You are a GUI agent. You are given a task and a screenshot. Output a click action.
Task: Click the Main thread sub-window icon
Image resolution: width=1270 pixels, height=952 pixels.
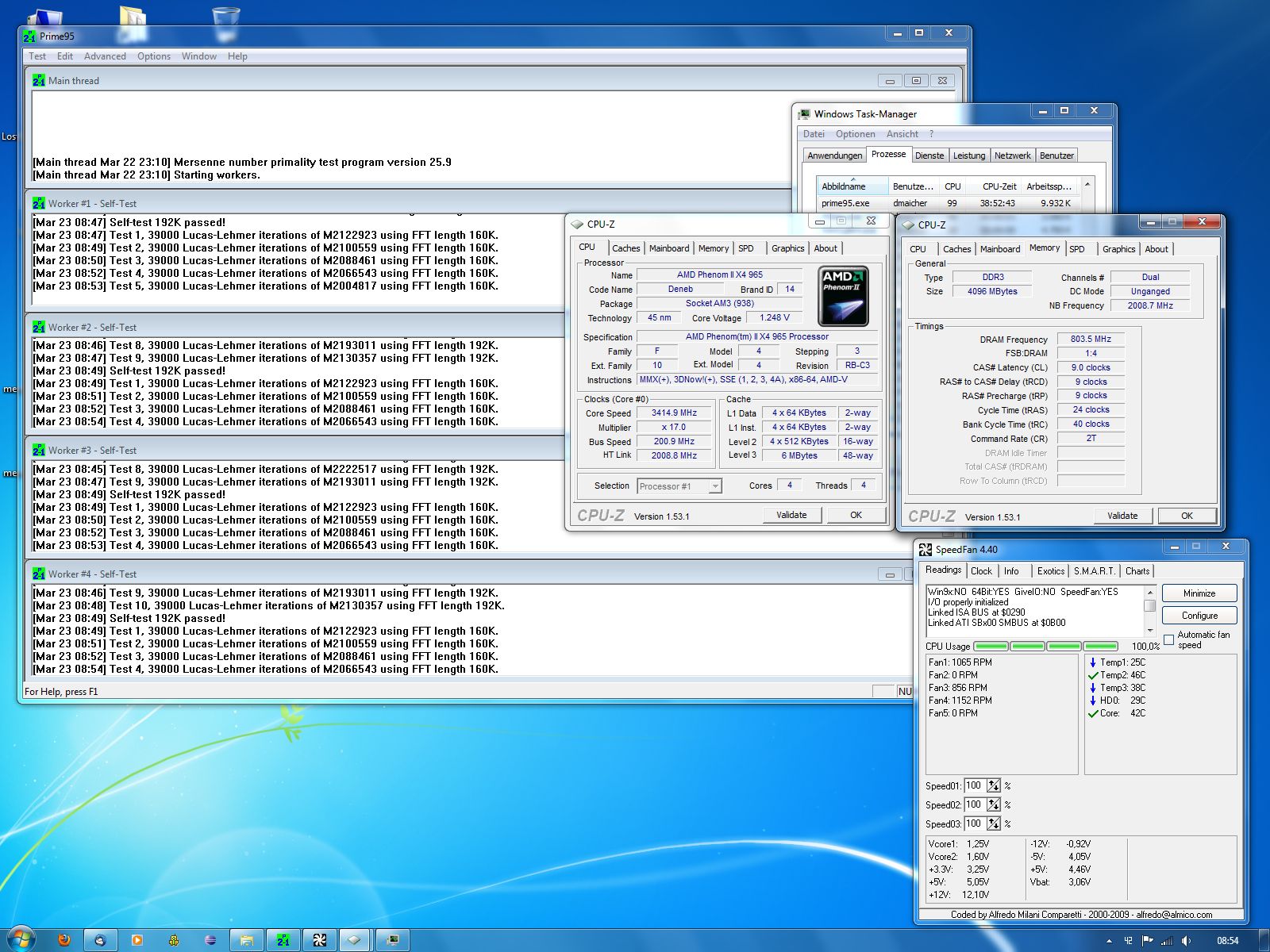(39, 80)
